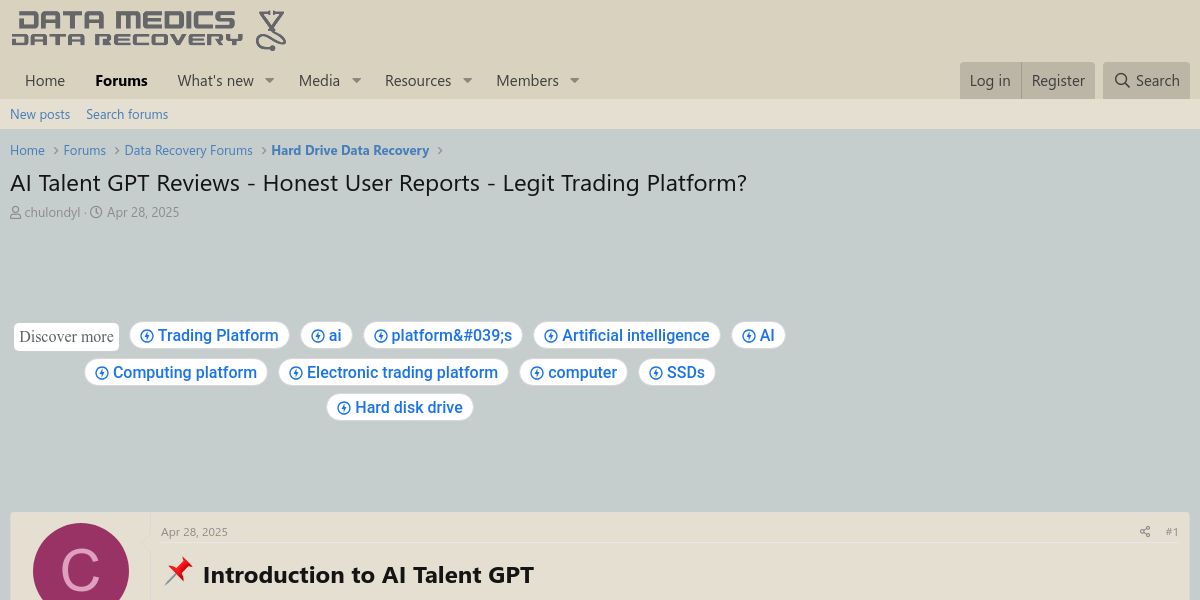Open the Members tab
Viewport: 1200px width, 600px height.
click(x=527, y=81)
